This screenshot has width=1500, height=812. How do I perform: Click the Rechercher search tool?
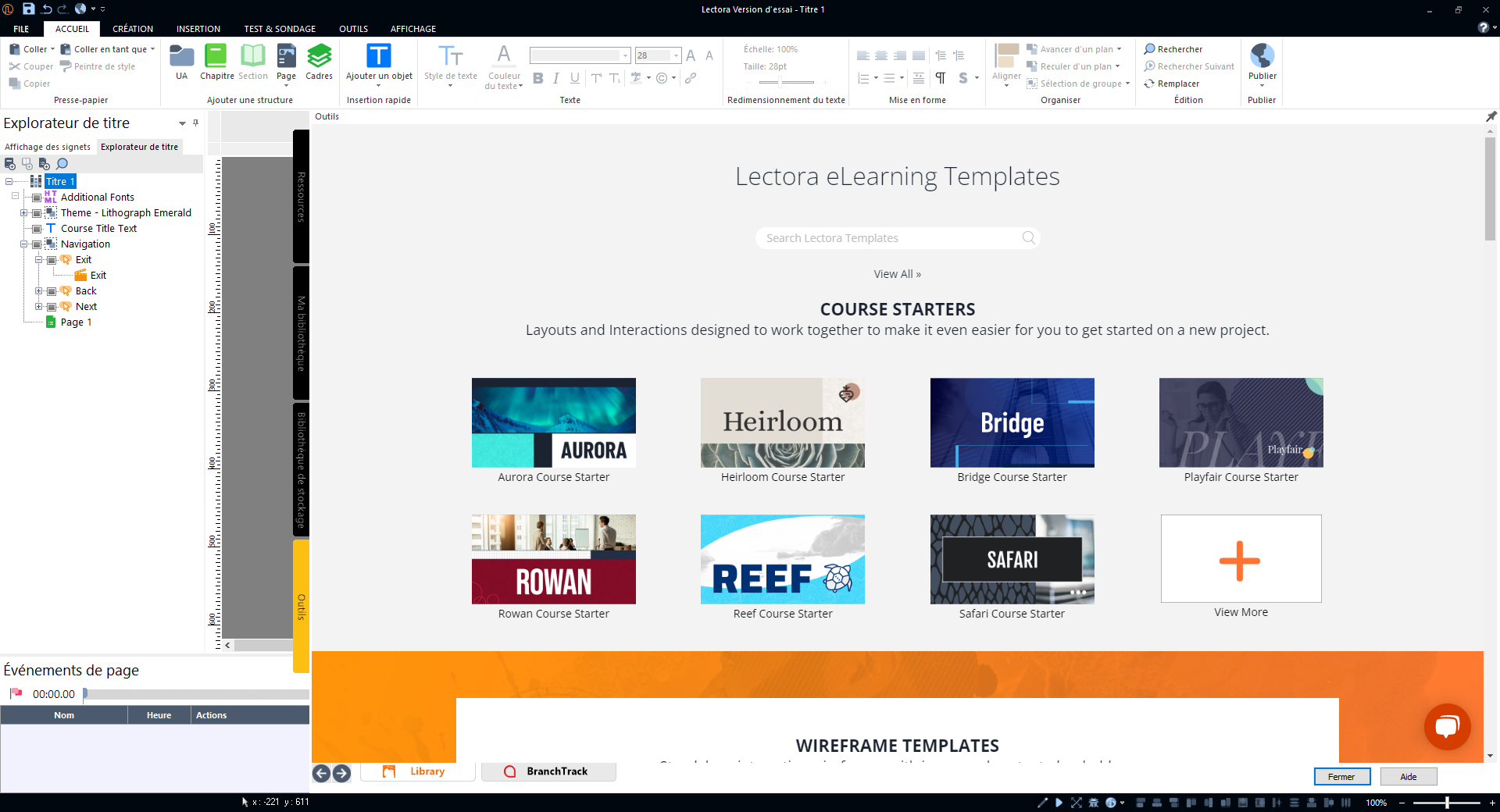tap(1173, 49)
